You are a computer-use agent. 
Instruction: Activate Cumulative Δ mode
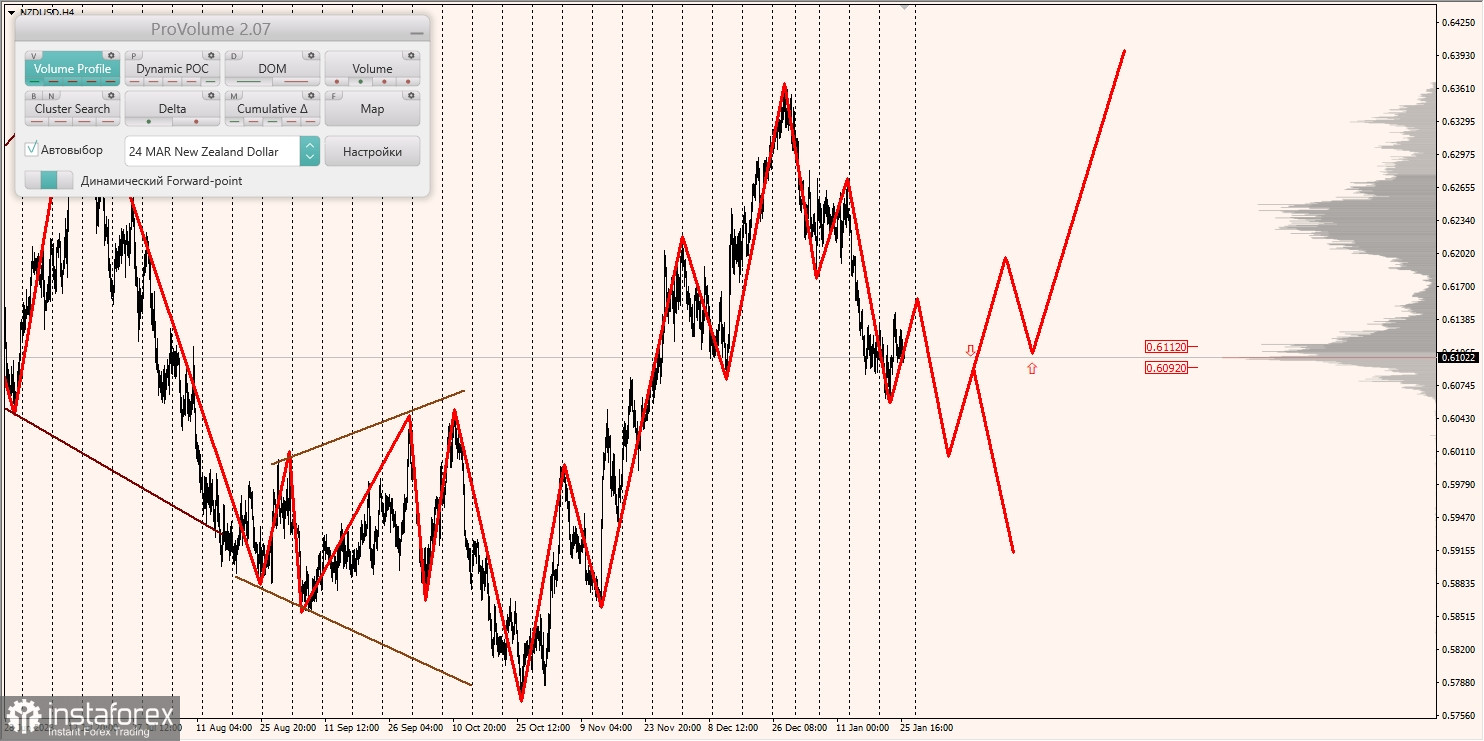272,109
